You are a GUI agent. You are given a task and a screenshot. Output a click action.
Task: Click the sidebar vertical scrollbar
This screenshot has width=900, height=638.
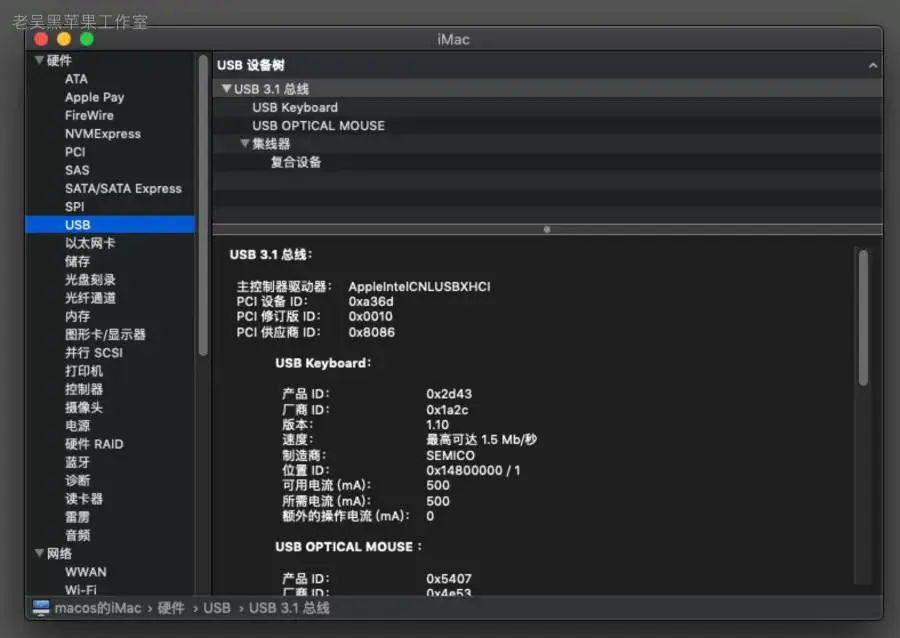coord(203,205)
